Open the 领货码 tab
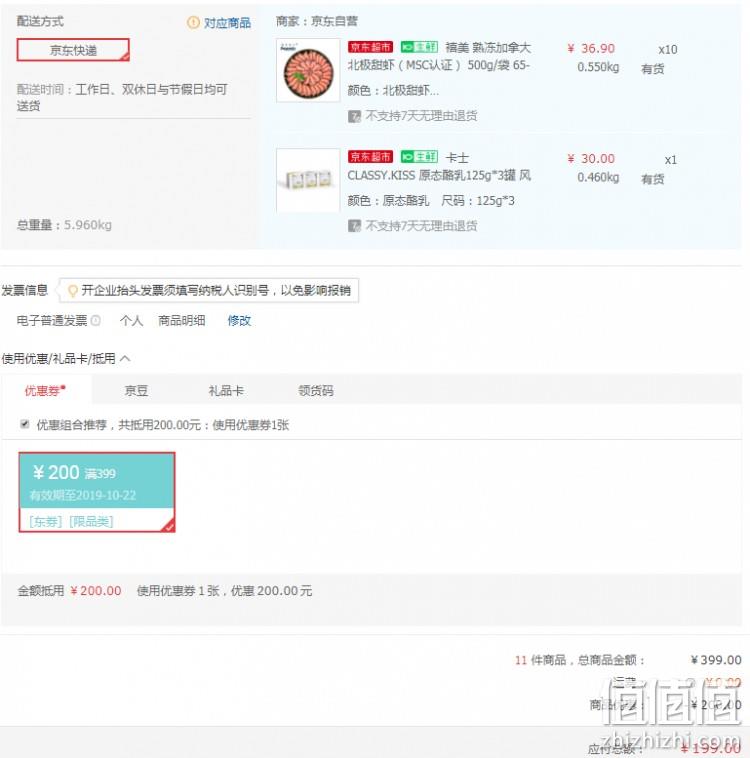The height and width of the screenshot is (758, 750). click(x=316, y=391)
